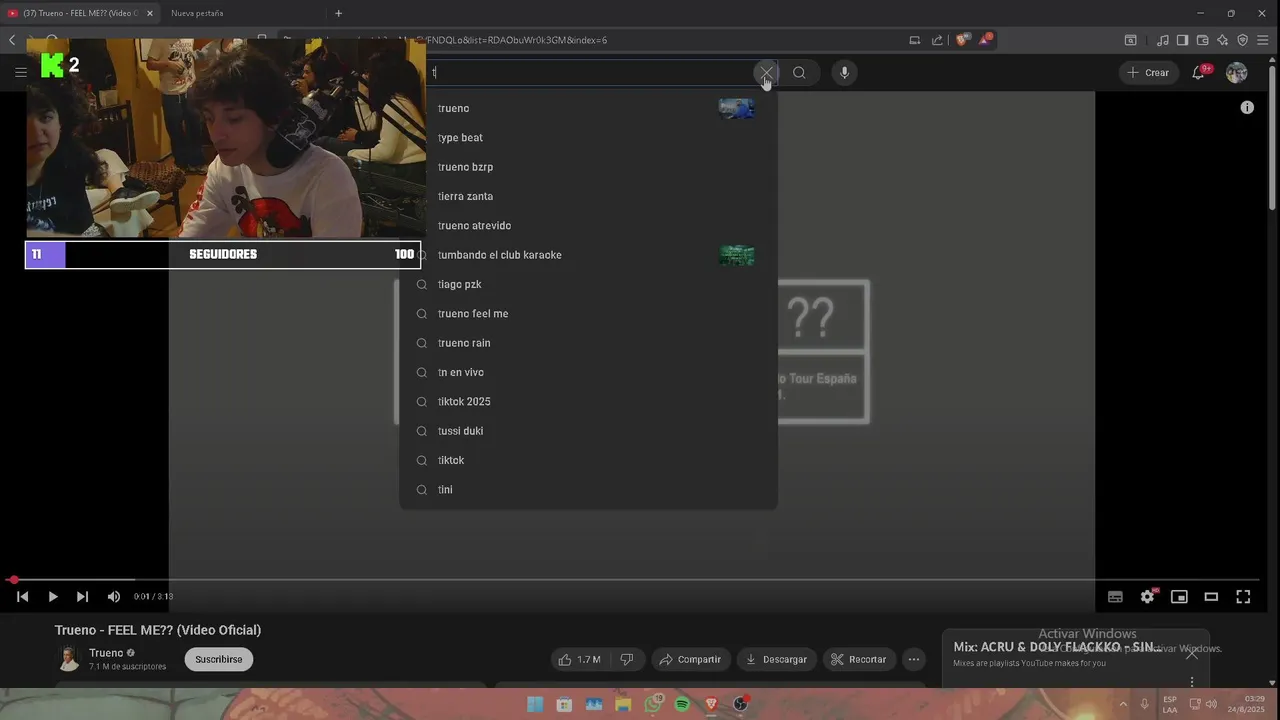The height and width of the screenshot is (720, 1280).
Task: Open a new browser tab with plus
Action: click(338, 13)
